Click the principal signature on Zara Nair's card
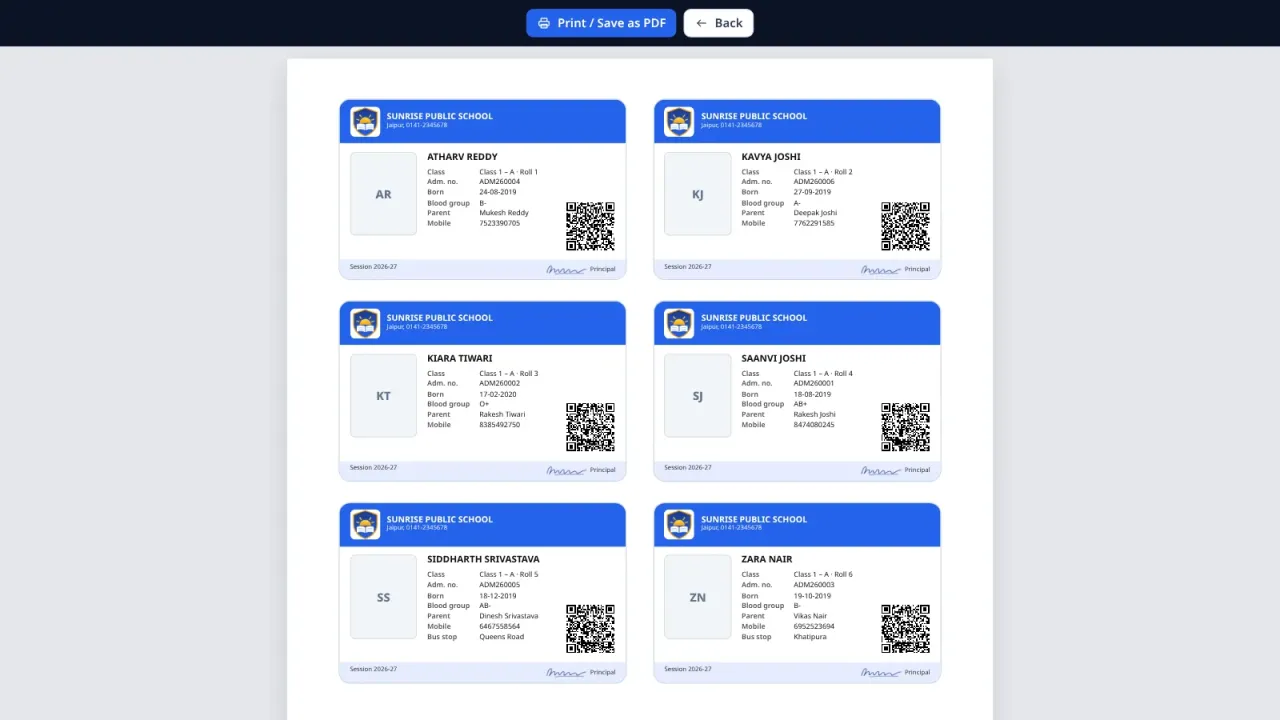The width and height of the screenshot is (1280, 720). pyautogui.click(x=881, y=672)
